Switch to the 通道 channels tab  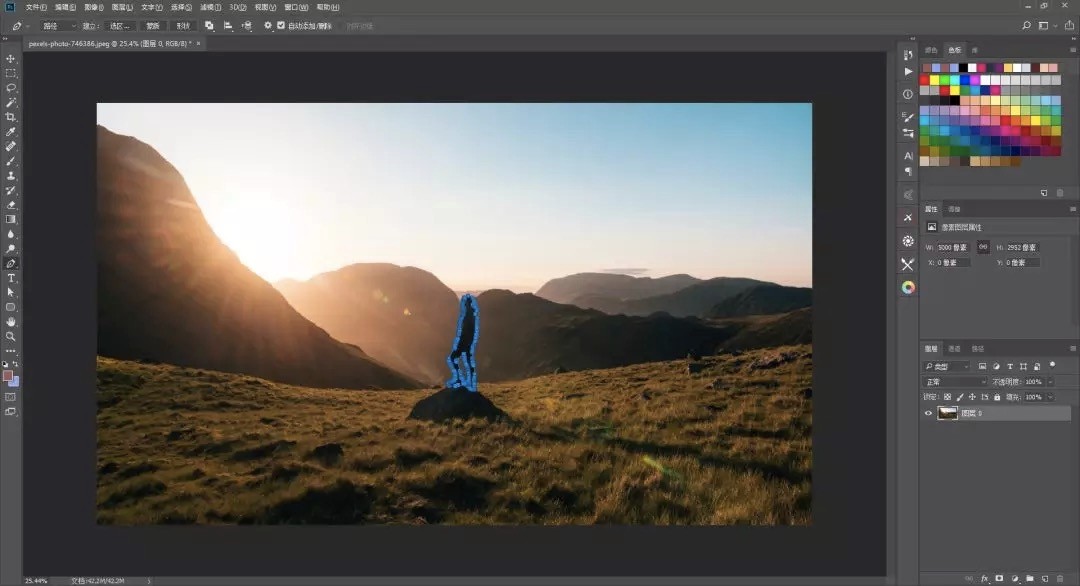[952, 348]
